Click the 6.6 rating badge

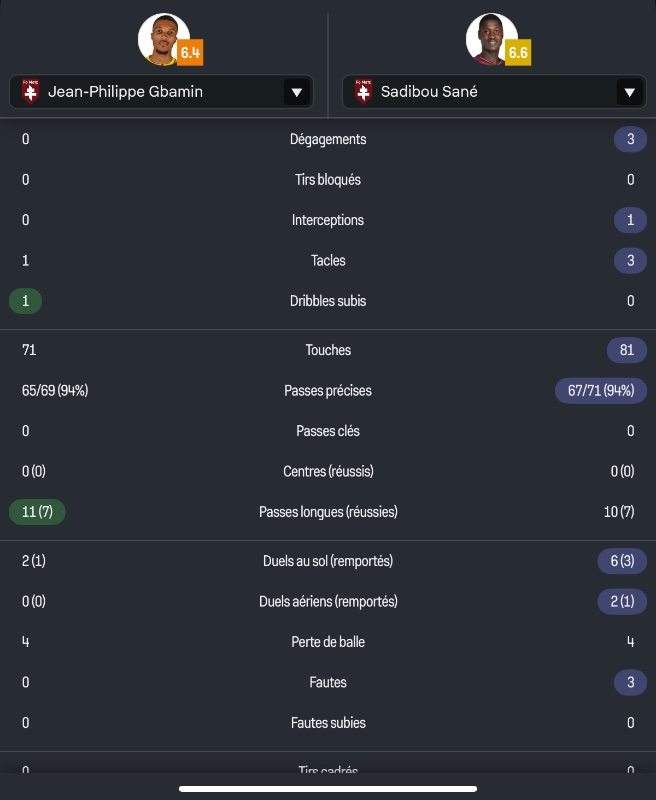[518, 52]
